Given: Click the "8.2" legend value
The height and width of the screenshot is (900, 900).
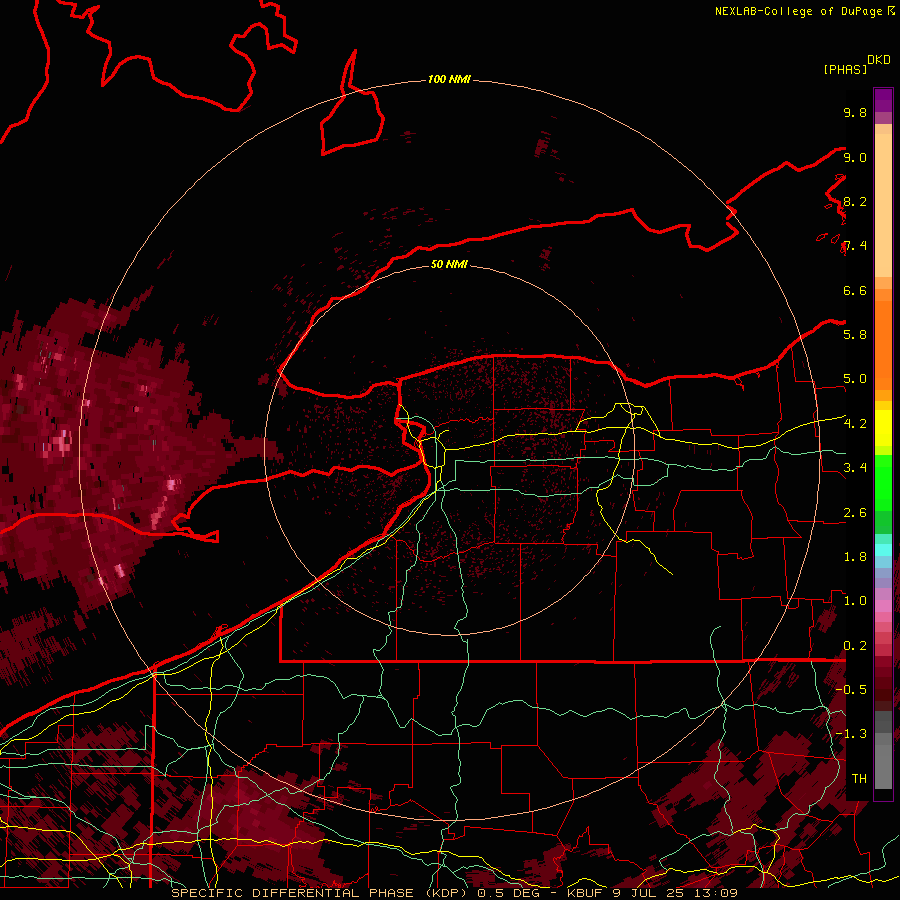Looking at the screenshot, I should point(855,201).
